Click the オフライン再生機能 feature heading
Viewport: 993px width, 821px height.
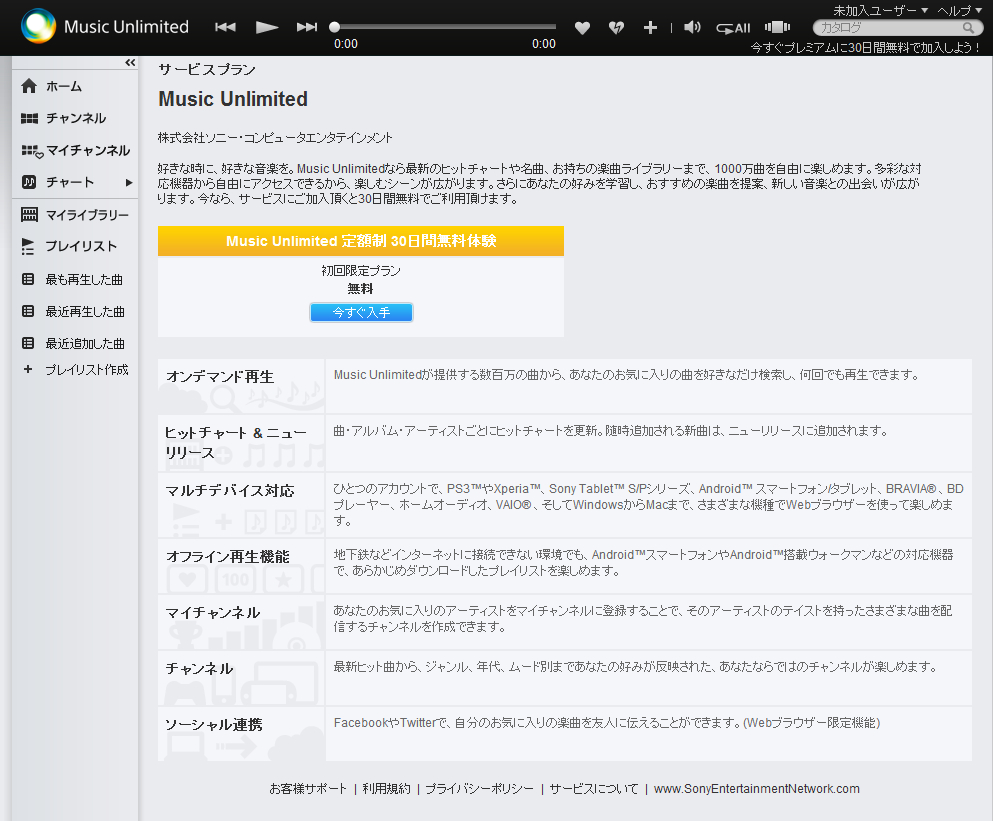(x=227, y=556)
